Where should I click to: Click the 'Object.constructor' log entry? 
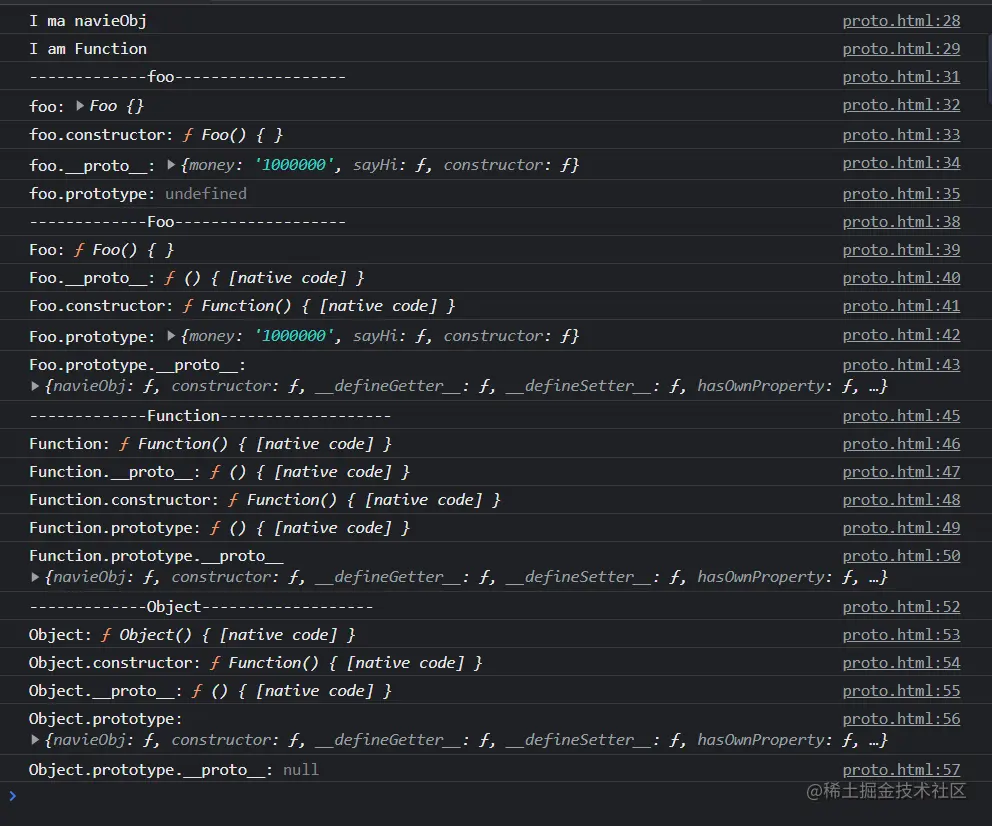pyautogui.click(x=256, y=663)
